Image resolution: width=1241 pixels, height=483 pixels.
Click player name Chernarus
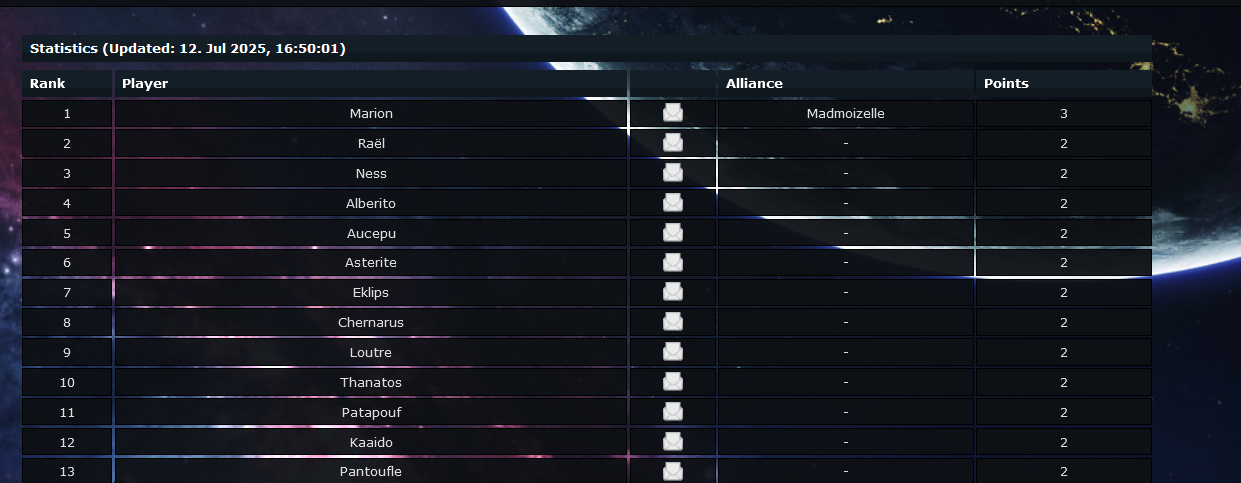[x=371, y=323]
